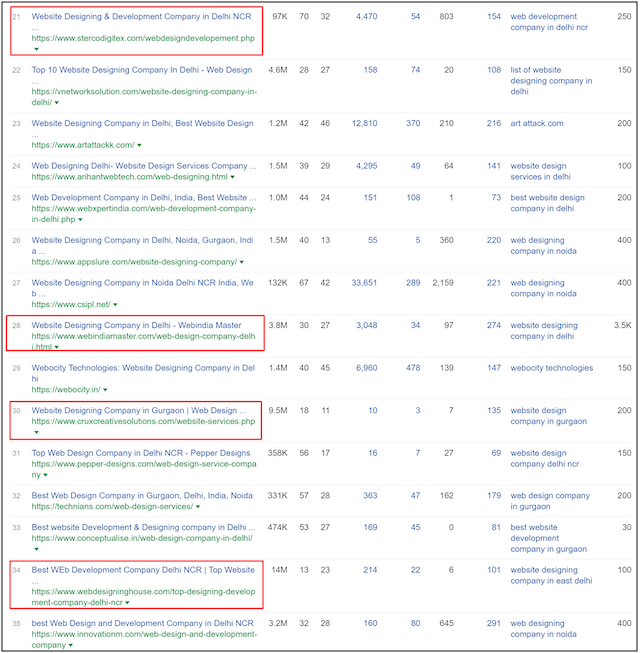This screenshot has height=653, width=640.
Task: Open the row 26 result title above the appslure URL
Action: click(142, 245)
